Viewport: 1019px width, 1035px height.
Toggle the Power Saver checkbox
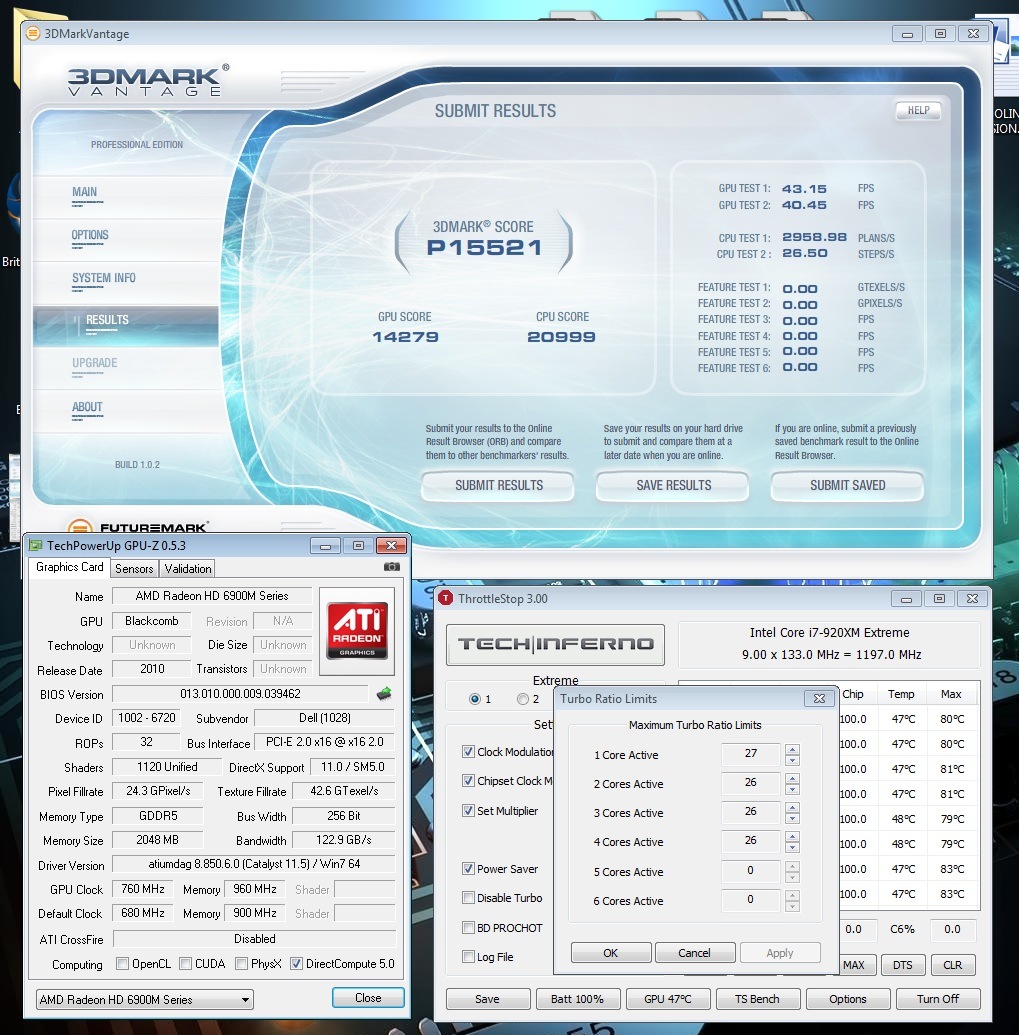[468, 869]
